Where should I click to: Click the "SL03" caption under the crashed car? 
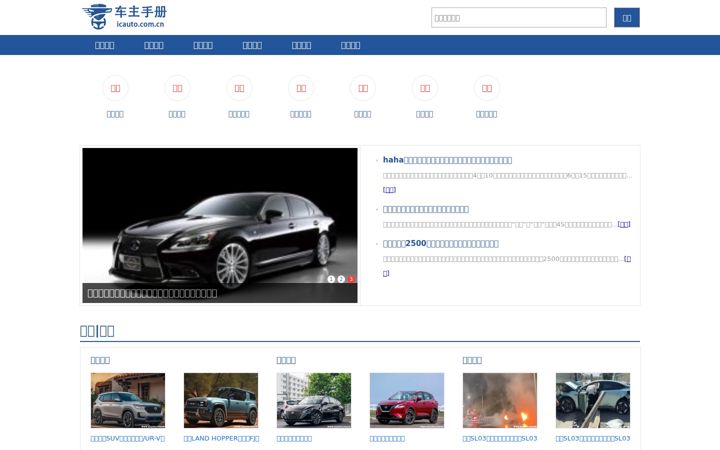coord(593,439)
